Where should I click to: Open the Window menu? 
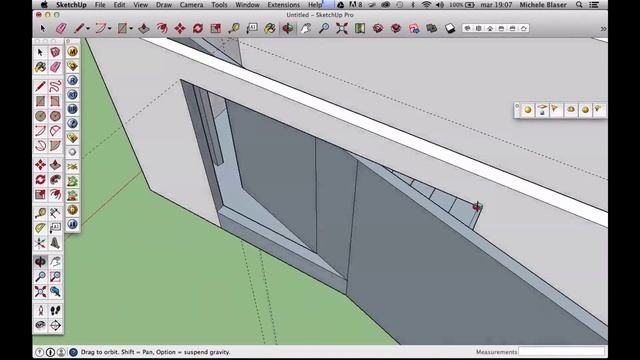pyautogui.click(x=247, y=5)
